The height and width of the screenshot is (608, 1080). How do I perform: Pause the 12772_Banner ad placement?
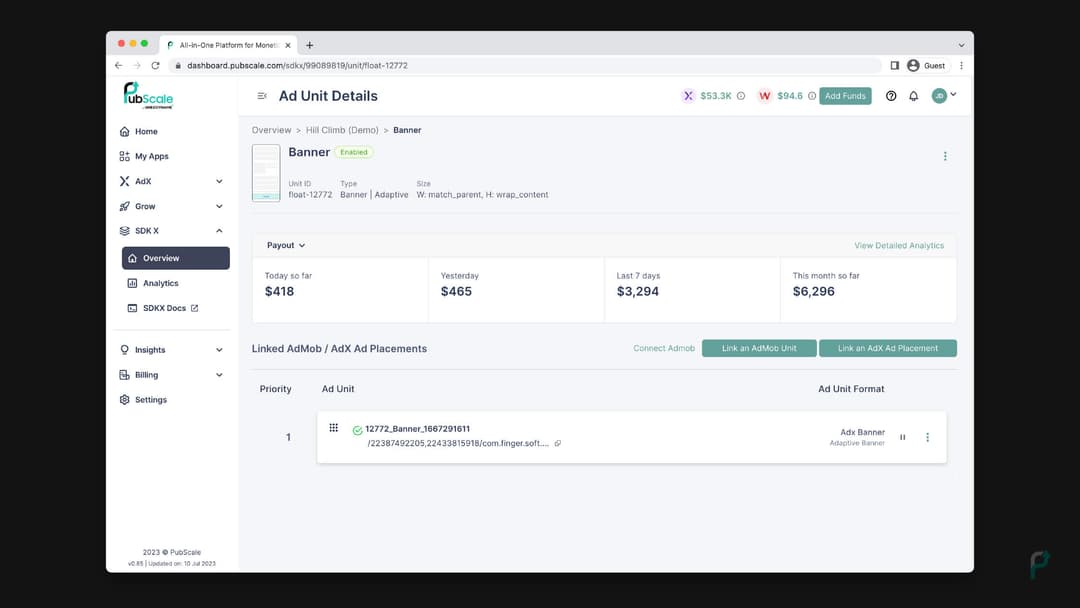902,437
